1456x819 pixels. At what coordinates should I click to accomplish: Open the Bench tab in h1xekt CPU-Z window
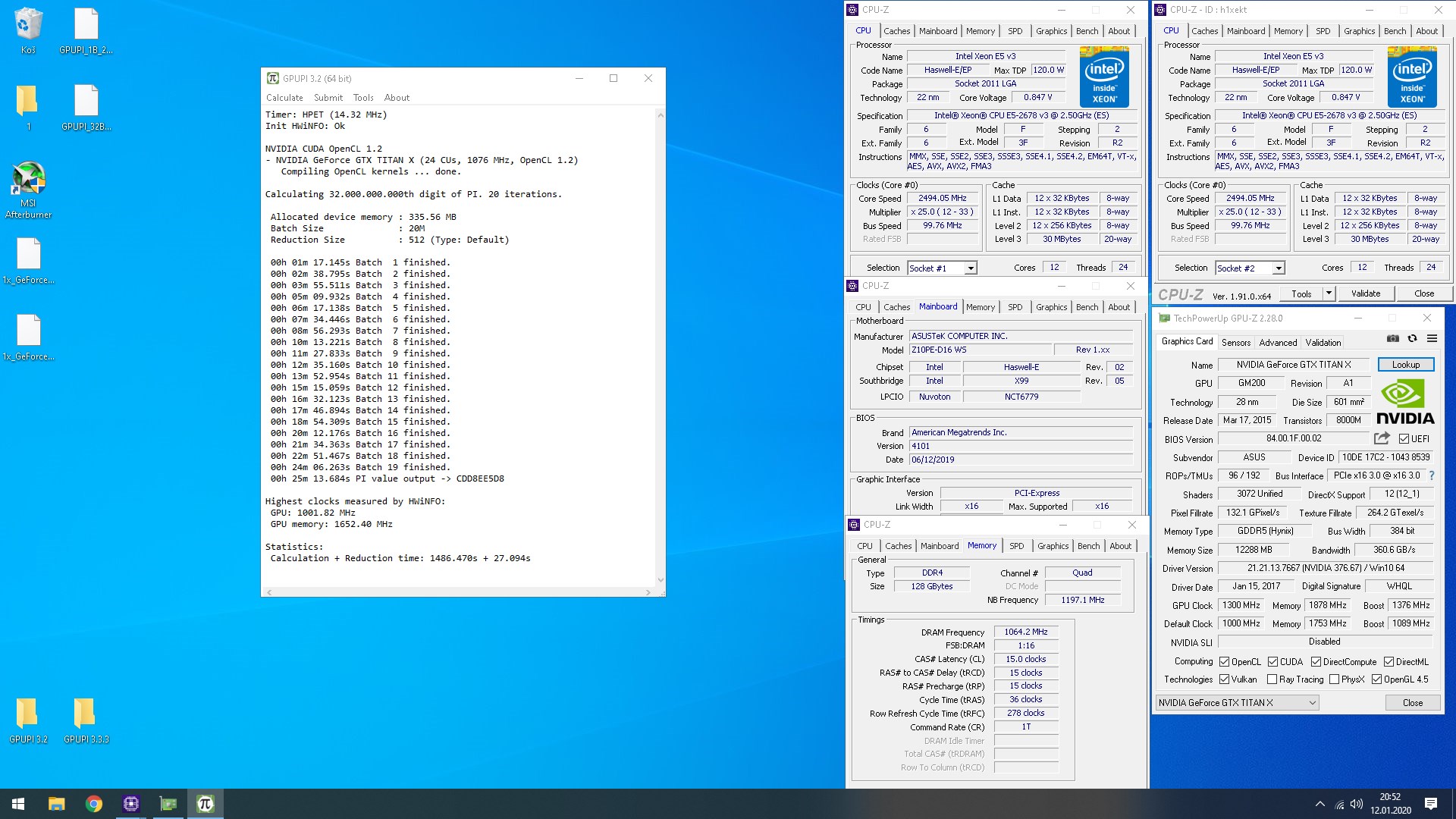click(x=1395, y=31)
